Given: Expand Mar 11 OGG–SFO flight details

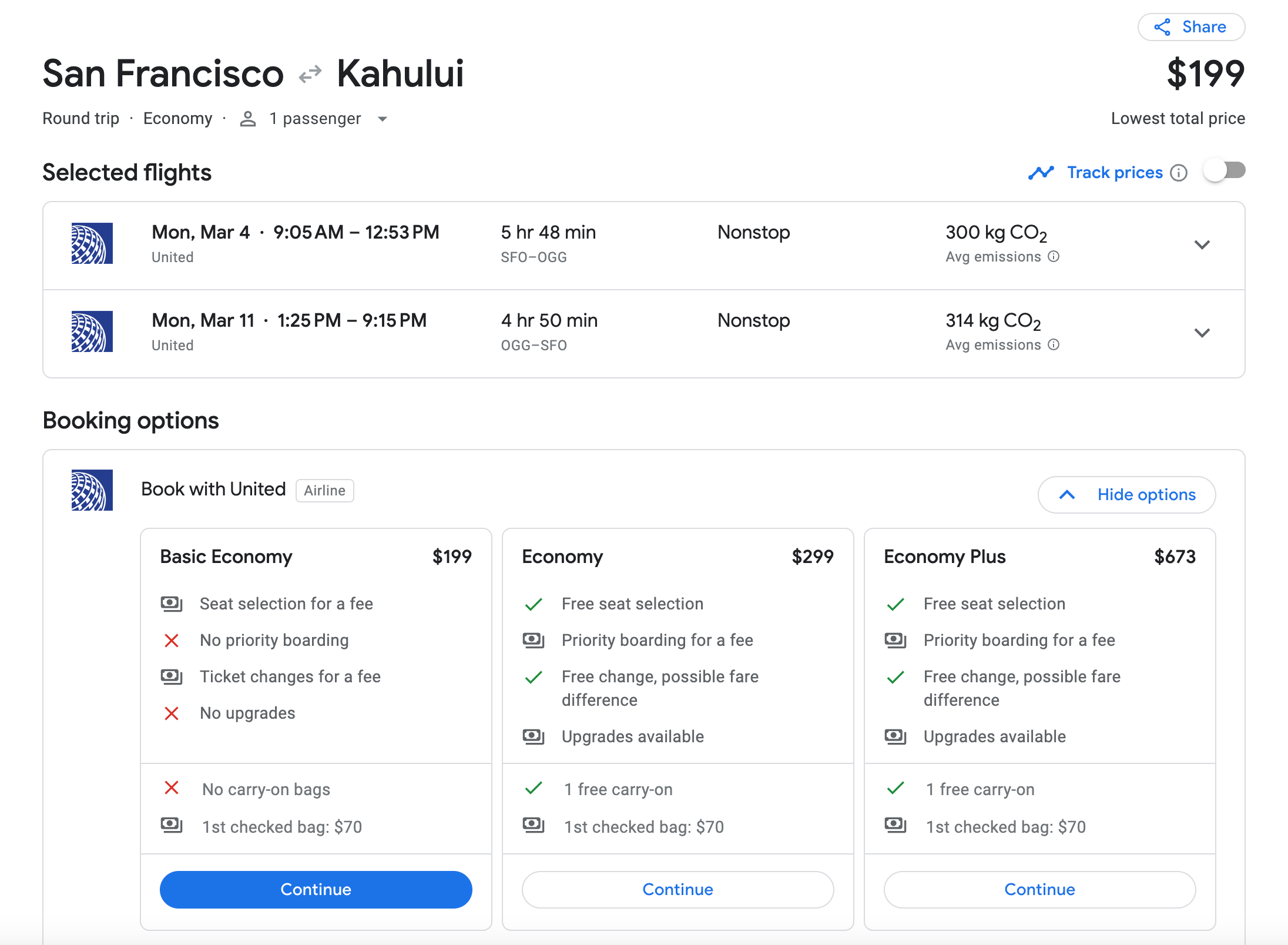Looking at the screenshot, I should [1202, 333].
